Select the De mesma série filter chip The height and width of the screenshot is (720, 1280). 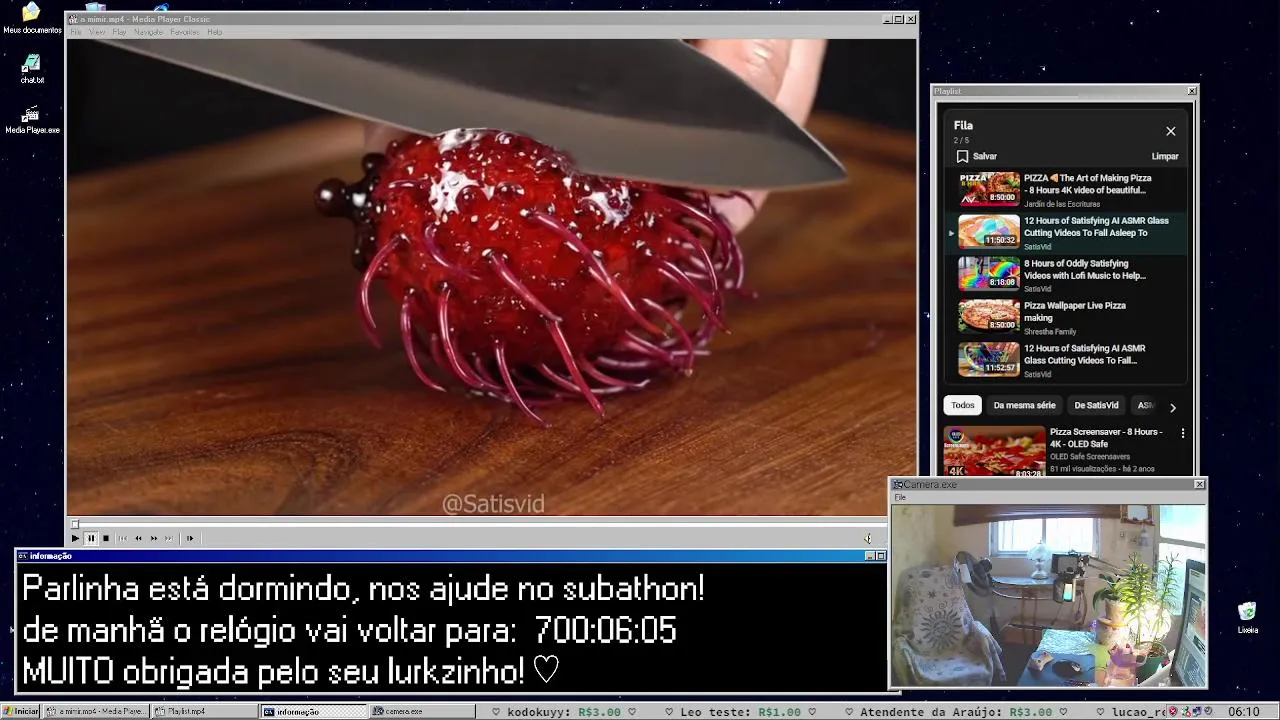pyautogui.click(x=1024, y=405)
